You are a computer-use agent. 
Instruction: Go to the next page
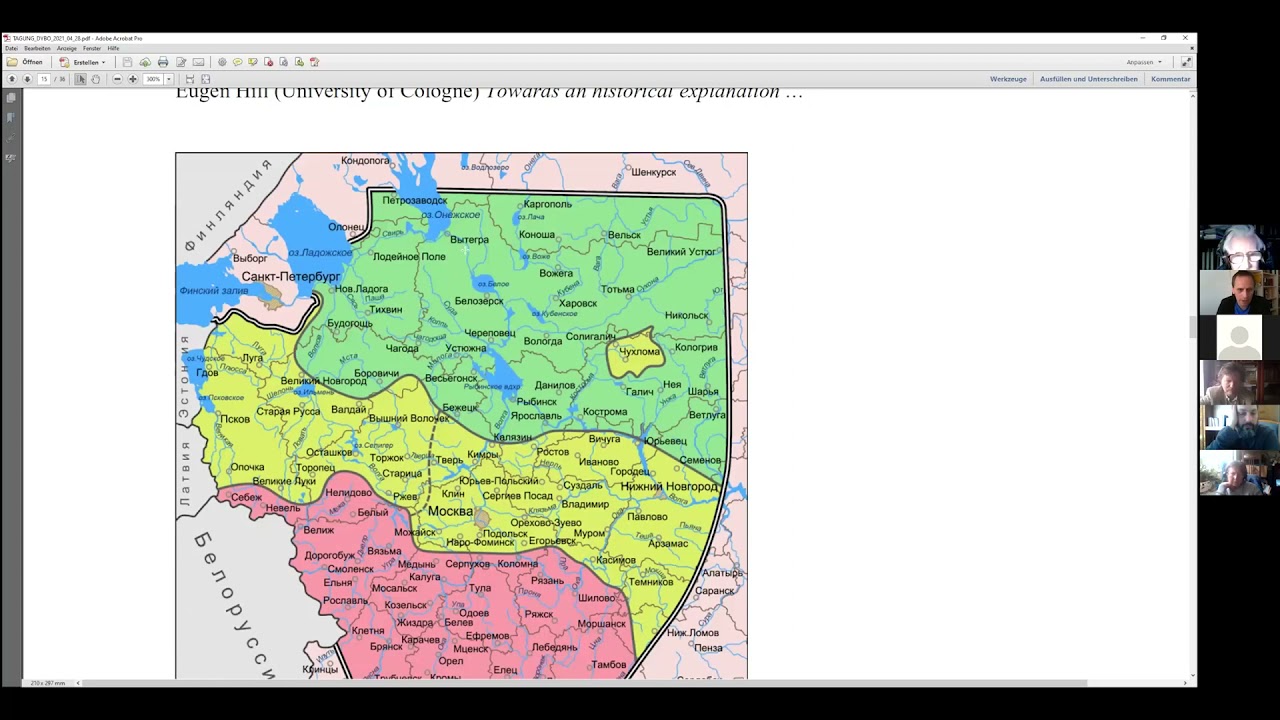pos(27,79)
